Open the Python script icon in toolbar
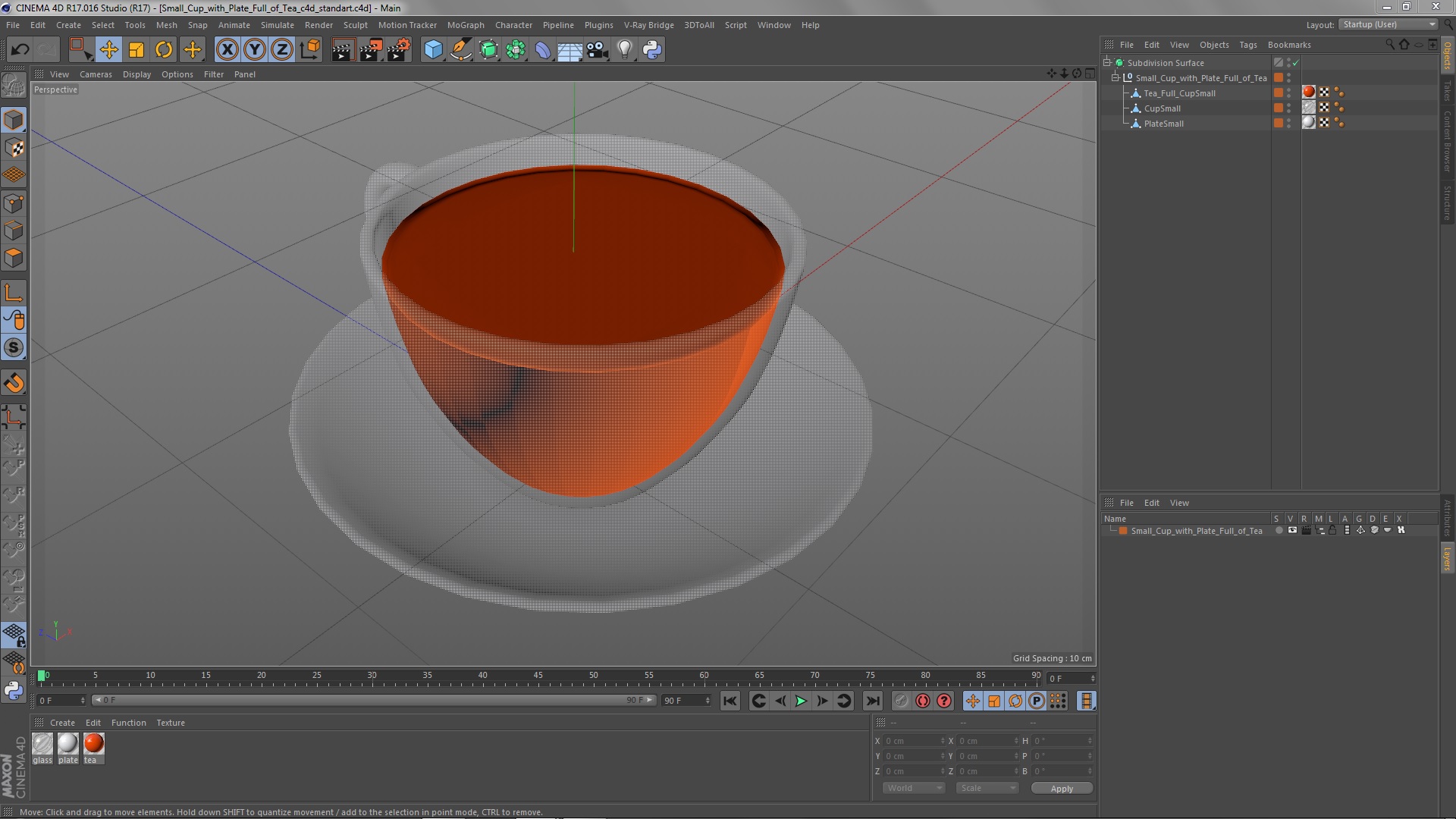The width and height of the screenshot is (1456, 819). 652,50
